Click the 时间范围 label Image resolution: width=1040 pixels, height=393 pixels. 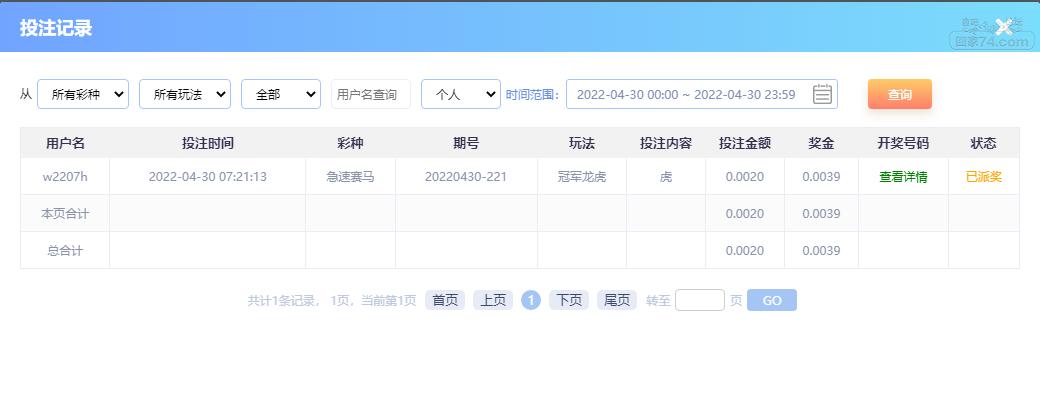(533, 94)
